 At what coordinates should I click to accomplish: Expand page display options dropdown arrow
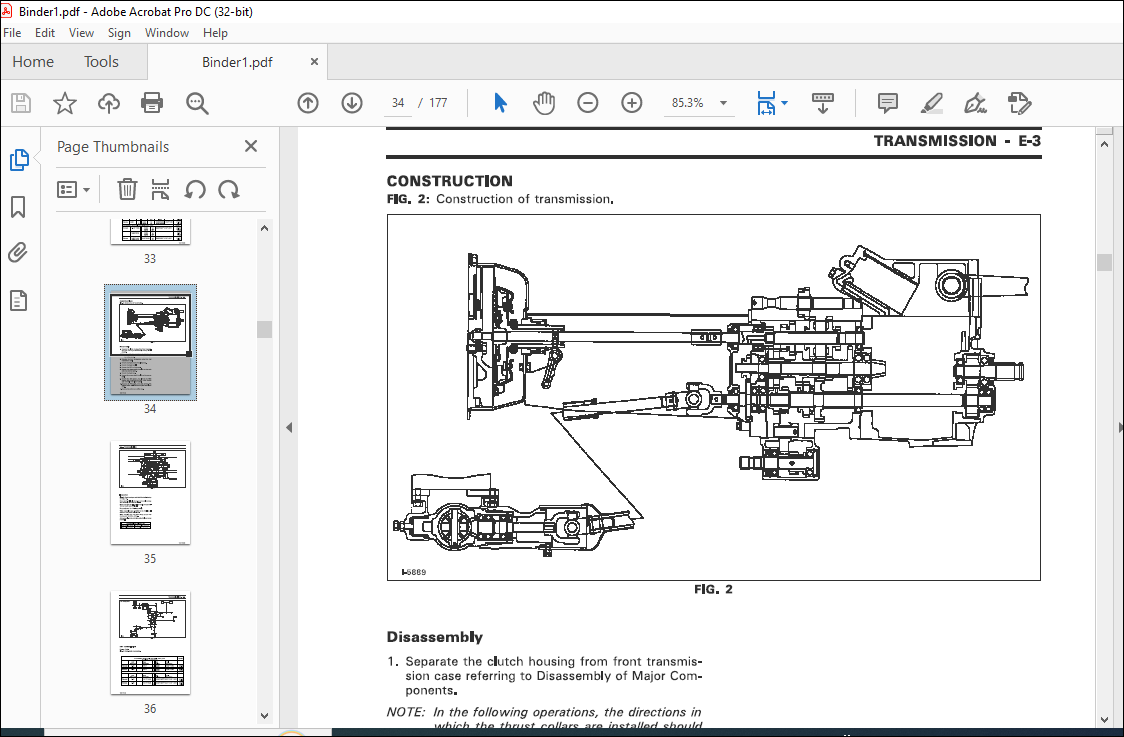pyautogui.click(x=784, y=103)
